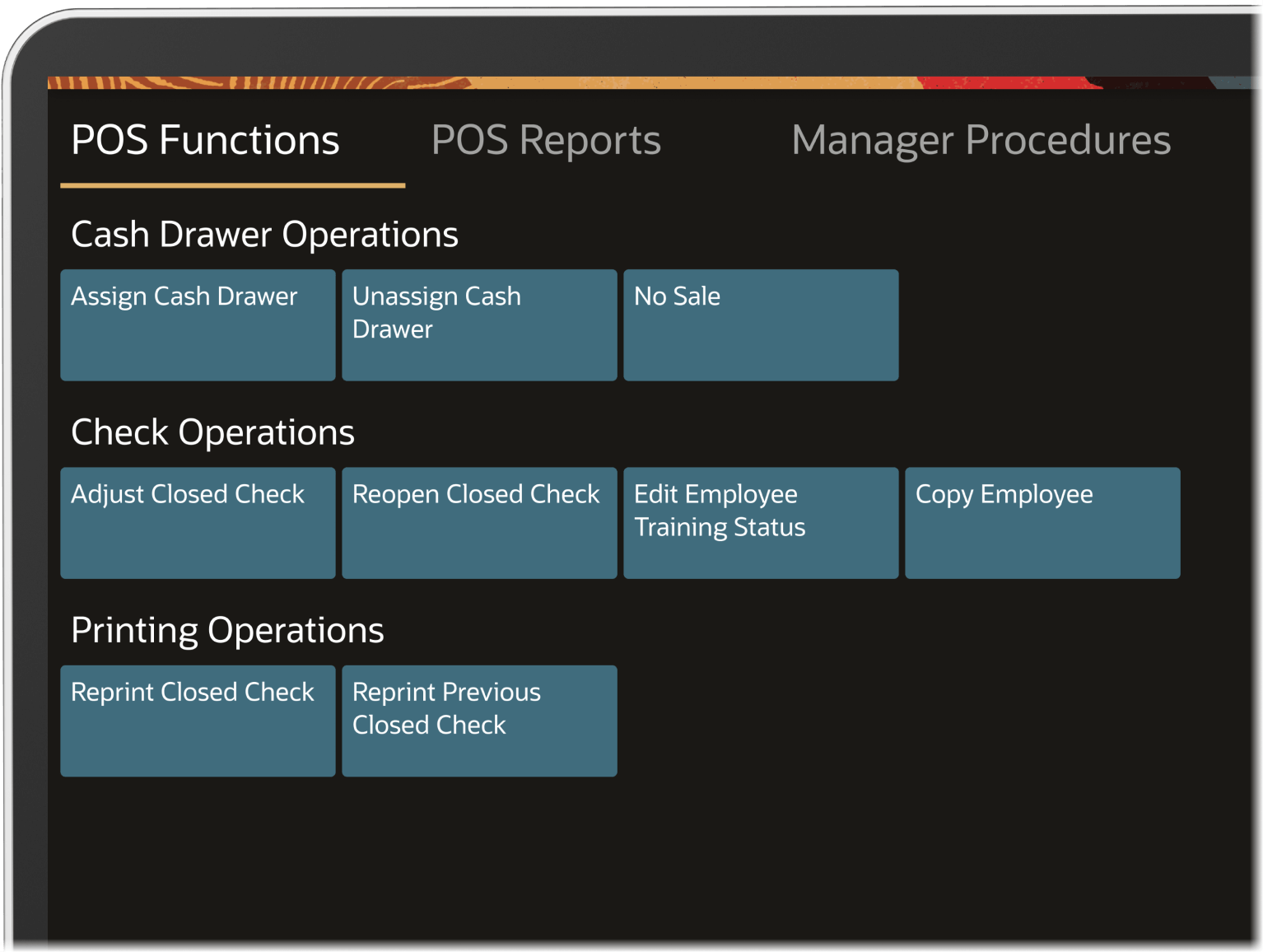1263x952 pixels.
Task: Select the POS Functions tab
Action: click(205, 140)
